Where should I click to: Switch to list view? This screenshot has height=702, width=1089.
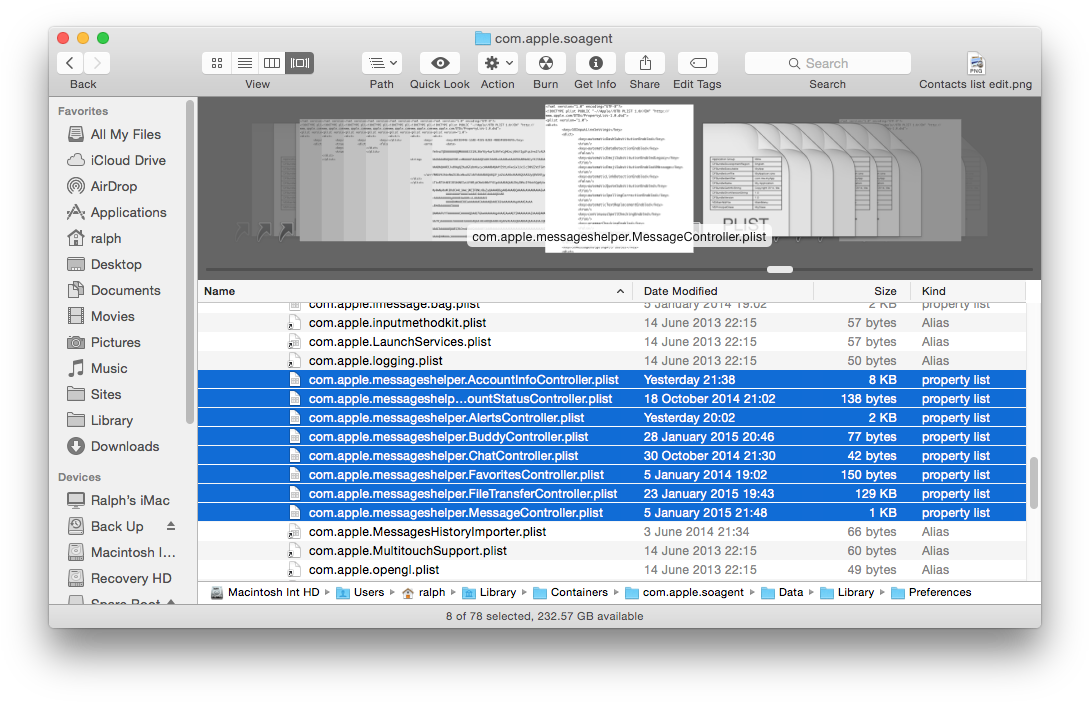[x=244, y=63]
